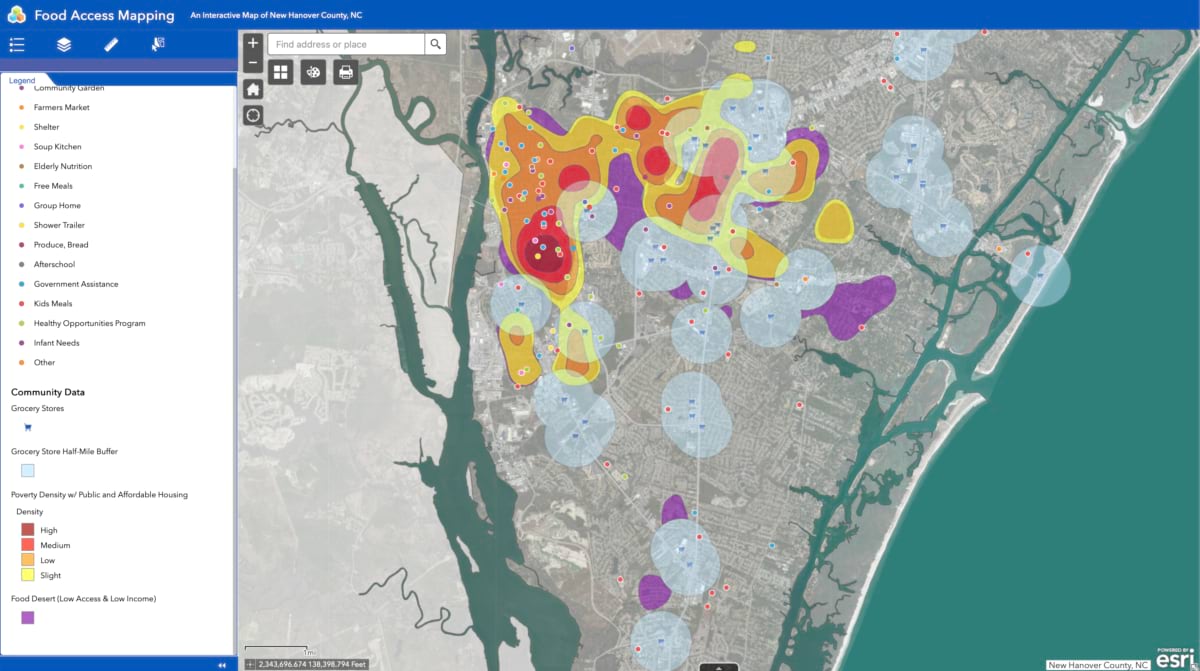This screenshot has height=671, width=1200.
Task: Return map to default Home extent
Action: coord(253,89)
